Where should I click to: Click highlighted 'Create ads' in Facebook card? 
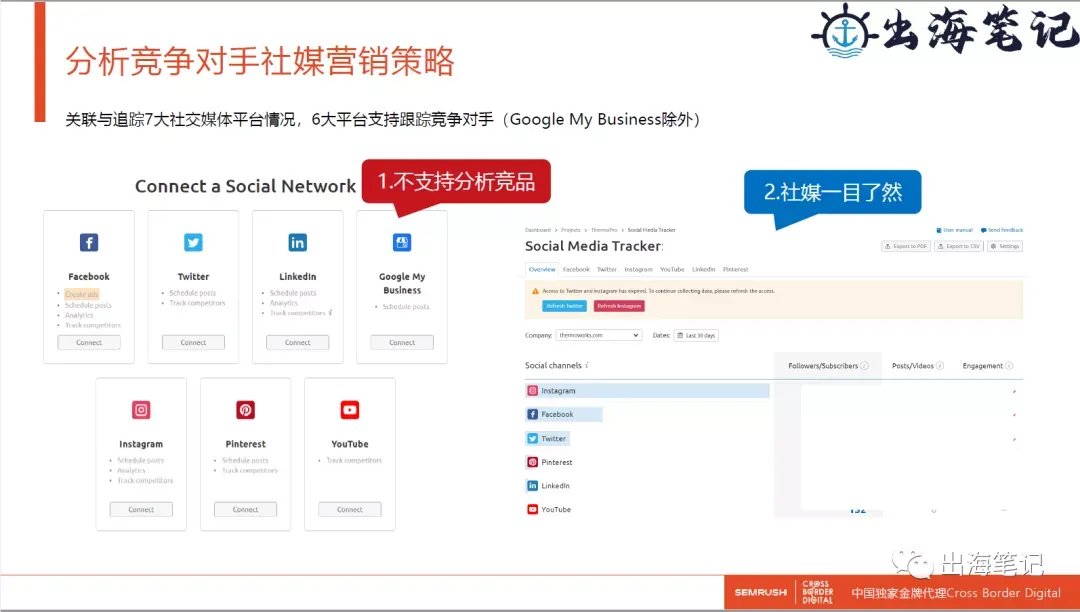[82, 294]
